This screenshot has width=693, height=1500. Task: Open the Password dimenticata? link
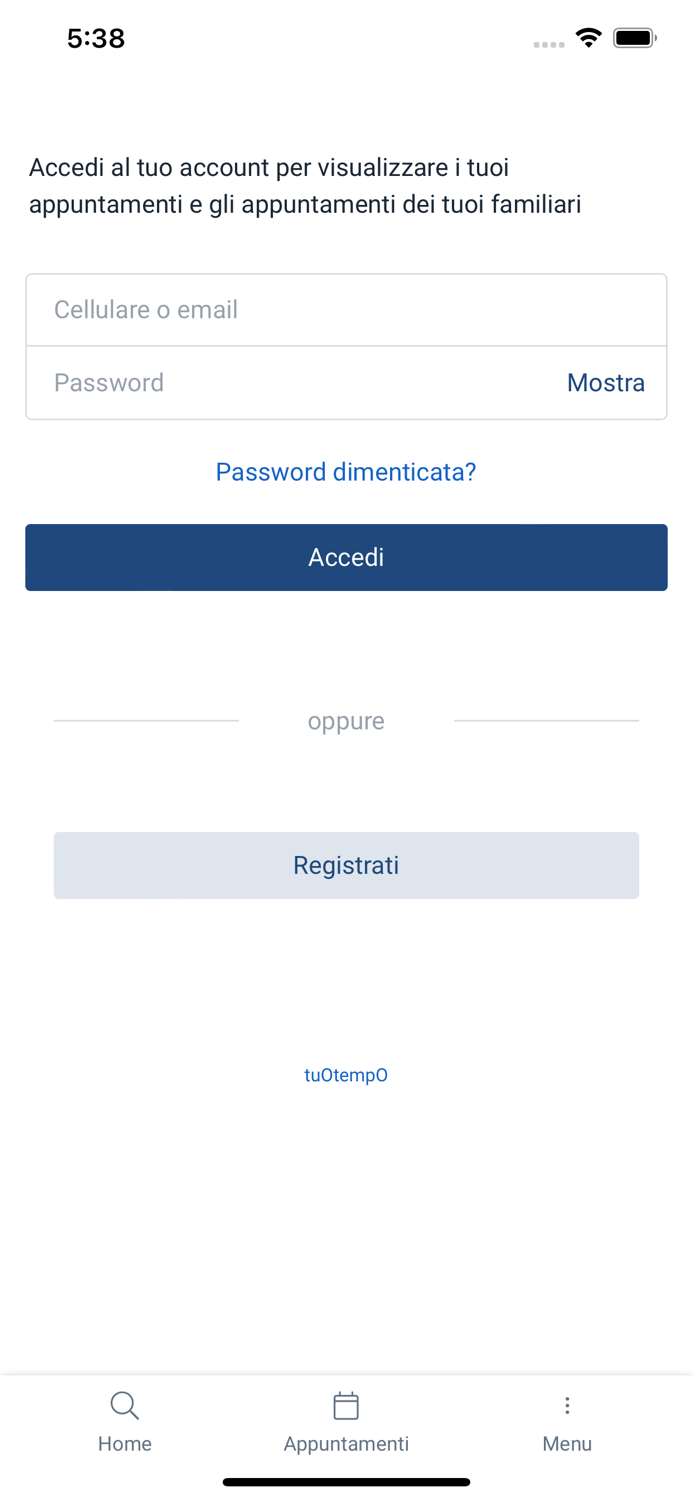point(346,471)
